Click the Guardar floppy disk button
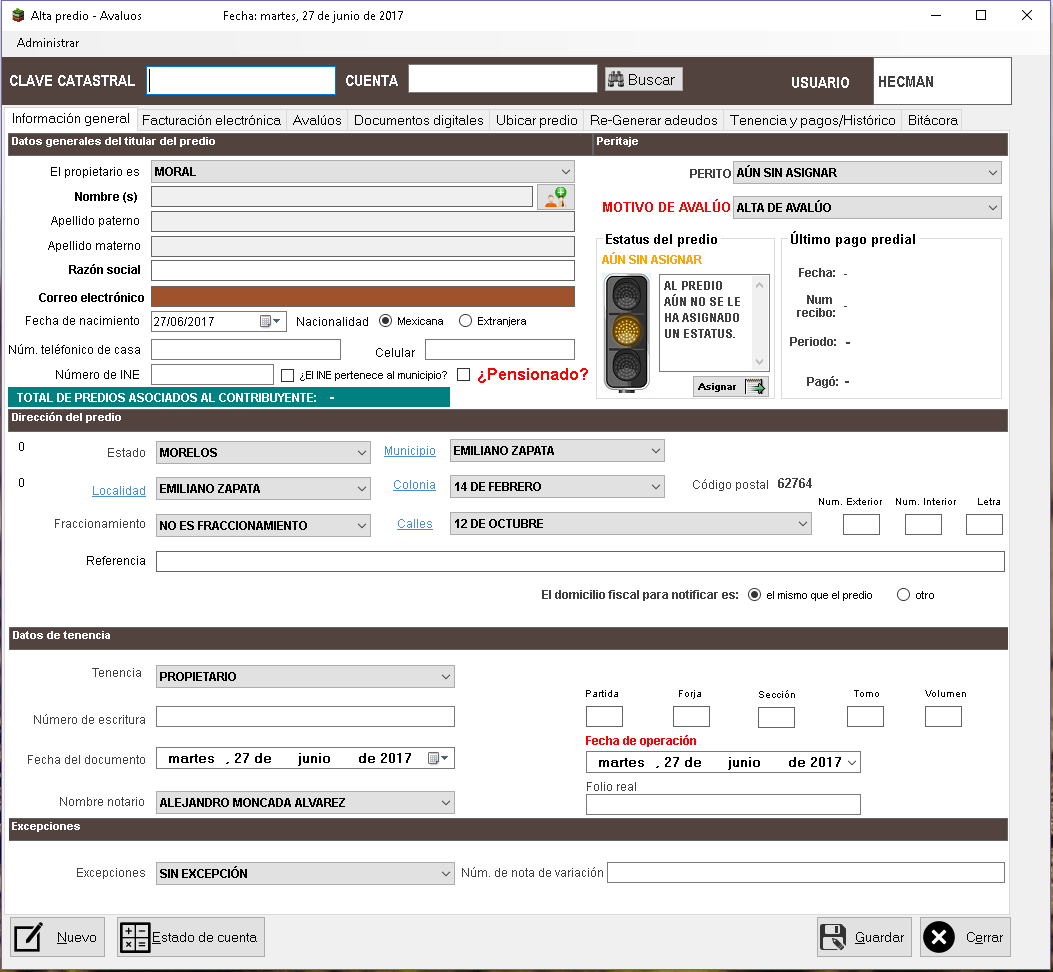1053x972 pixels. [864, 937]
